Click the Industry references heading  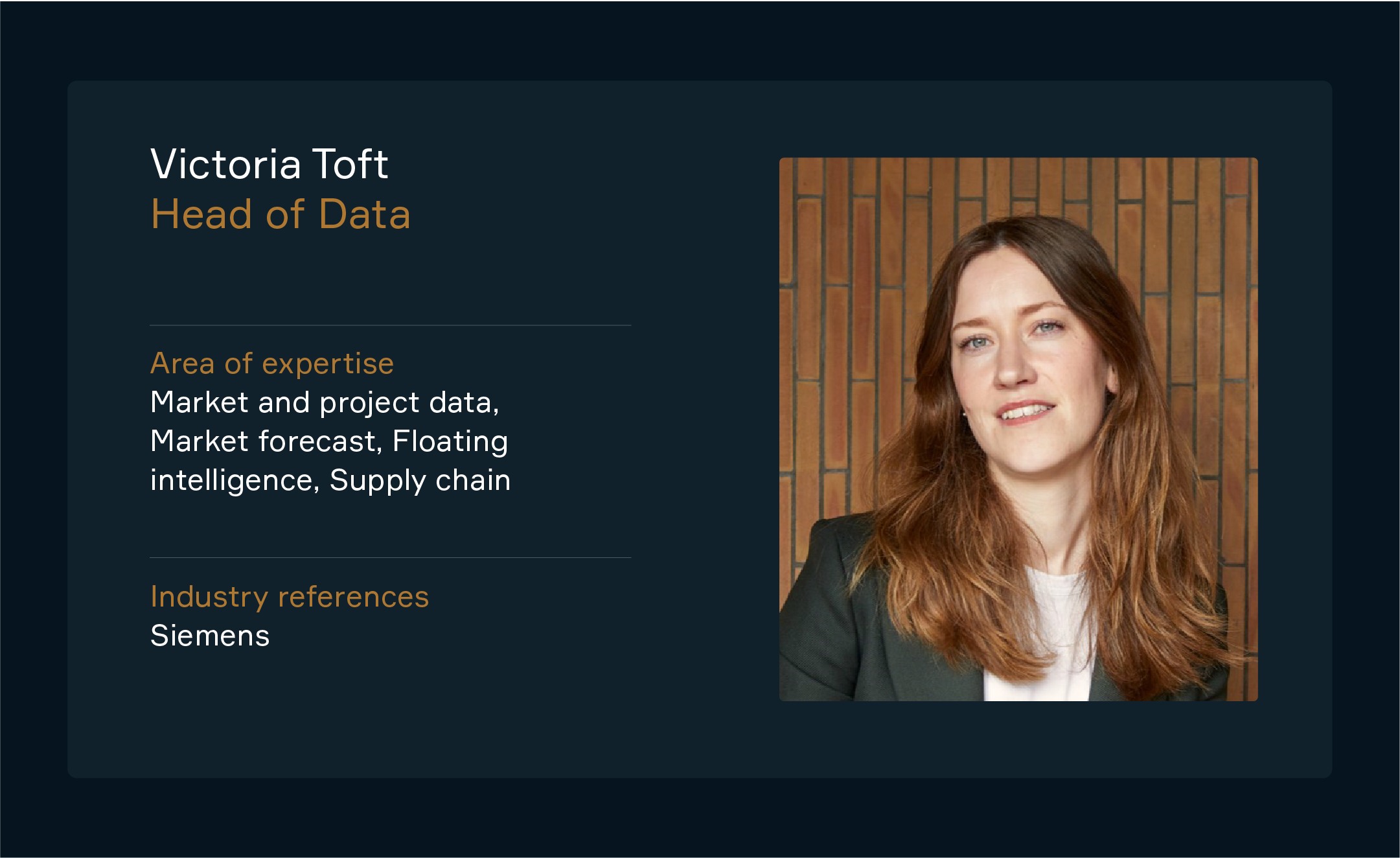click(x=290, y=597)
